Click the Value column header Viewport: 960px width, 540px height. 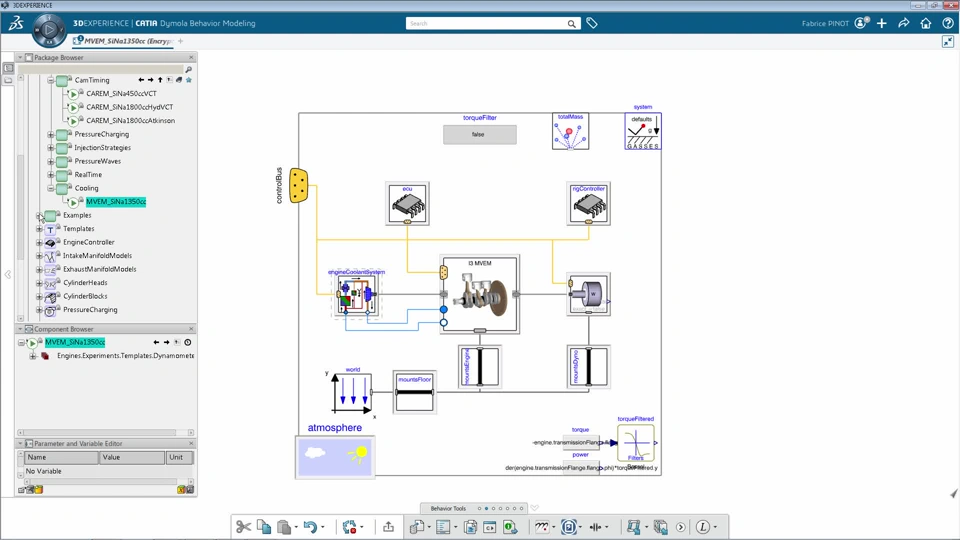click(x=132, y=457)
